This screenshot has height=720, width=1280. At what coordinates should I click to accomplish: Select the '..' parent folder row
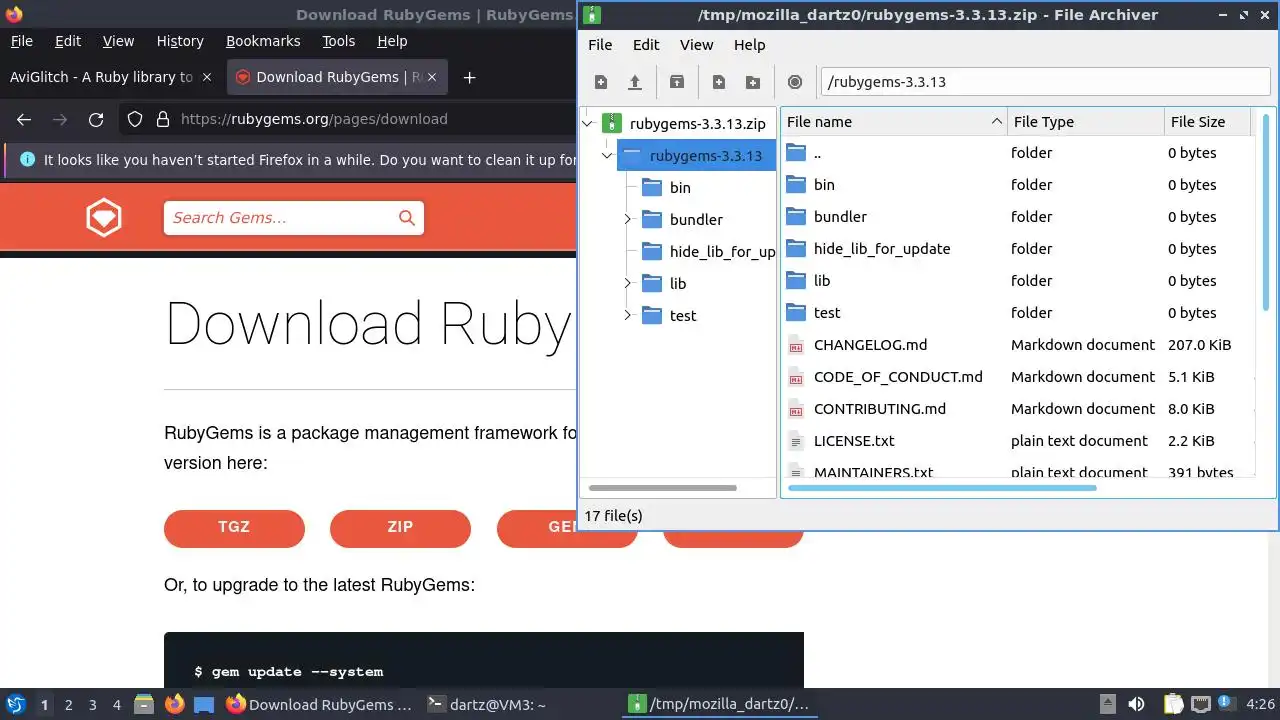tap(1017, 153)
